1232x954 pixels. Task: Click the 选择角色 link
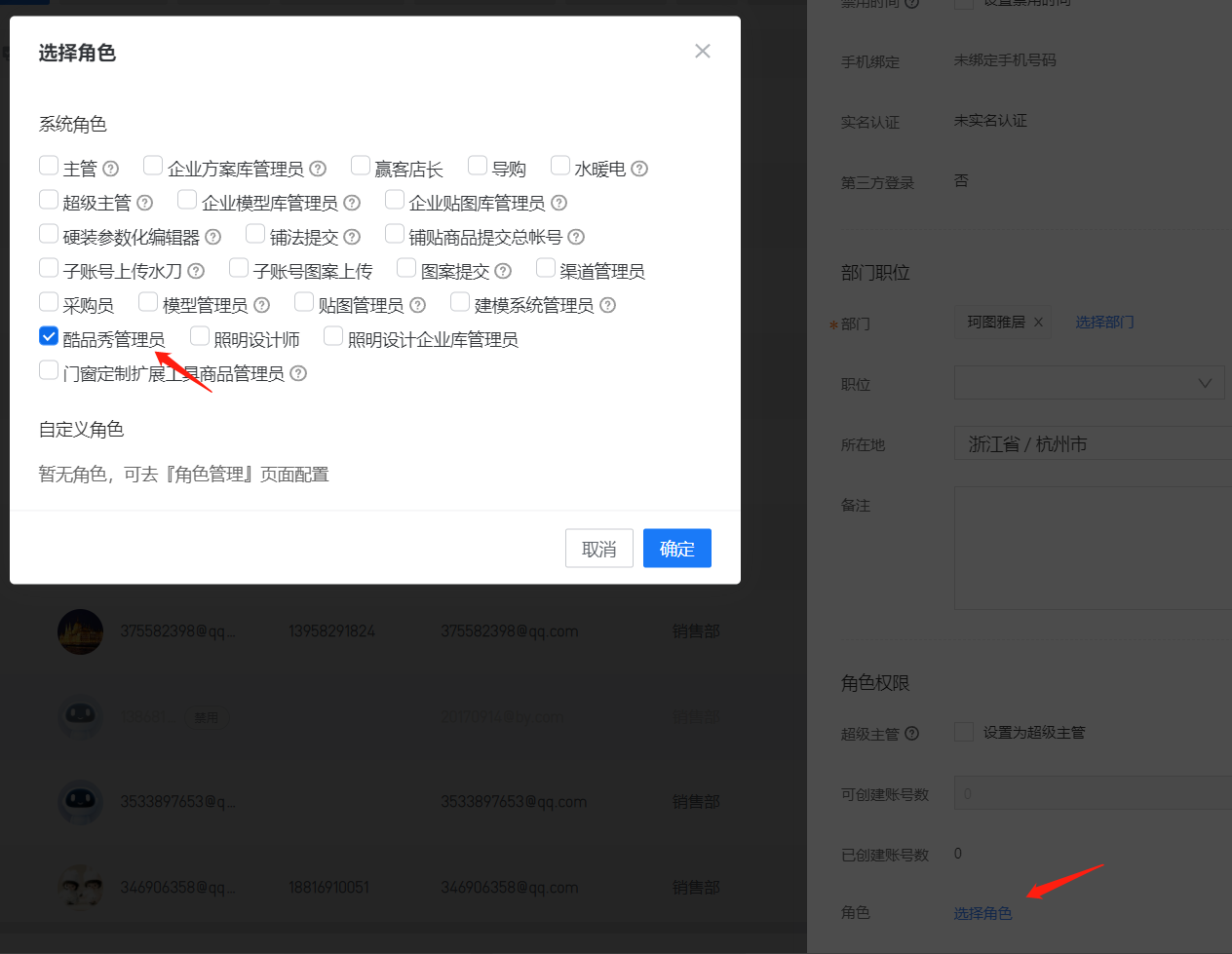point(982,913)
